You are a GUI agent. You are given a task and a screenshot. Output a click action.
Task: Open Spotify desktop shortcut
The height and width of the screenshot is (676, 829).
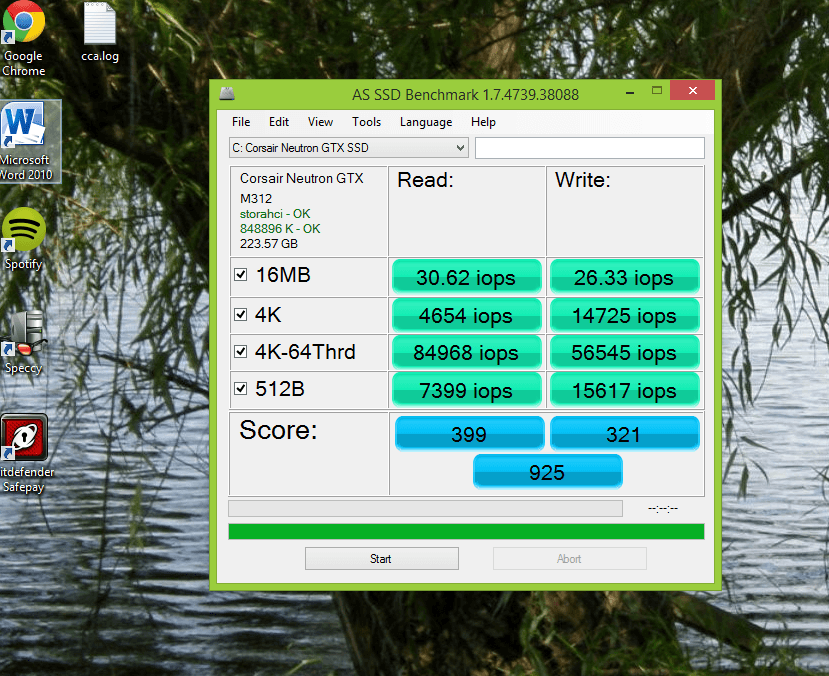[23, 239]
